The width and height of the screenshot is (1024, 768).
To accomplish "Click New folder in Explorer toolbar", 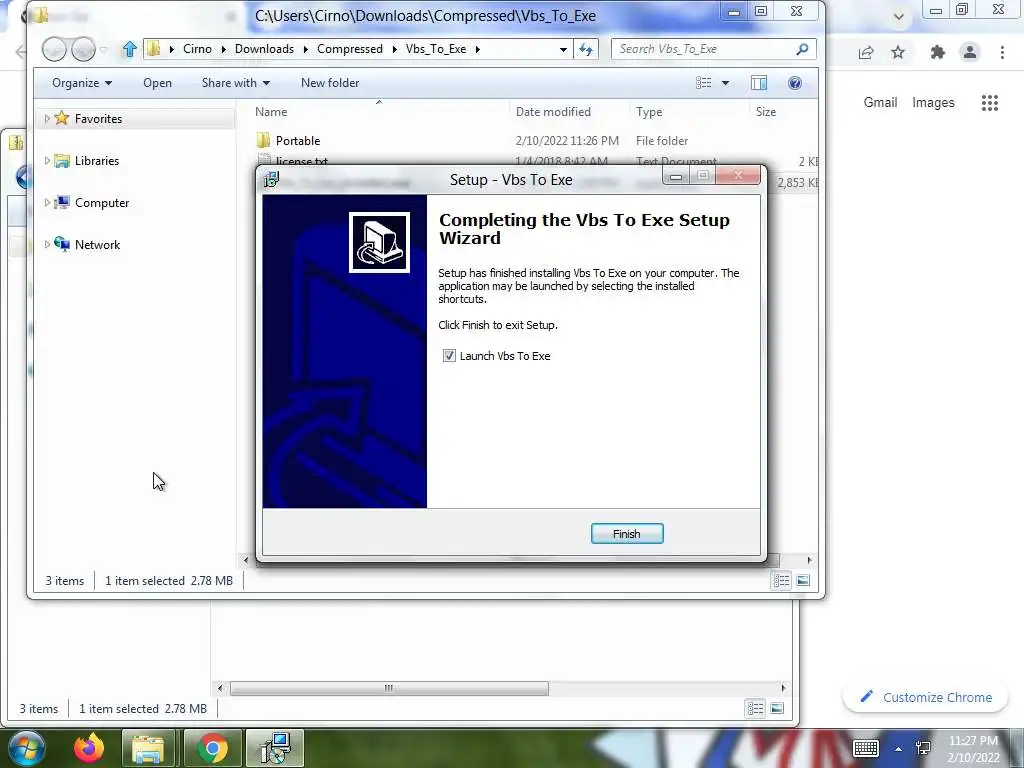I will pyautogui.click(x=330, y=83).
